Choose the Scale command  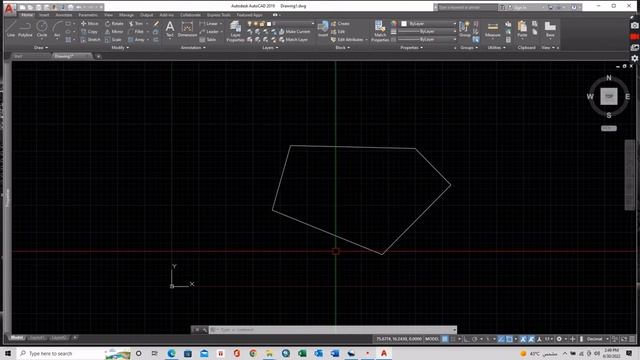[x=113, y=40]
